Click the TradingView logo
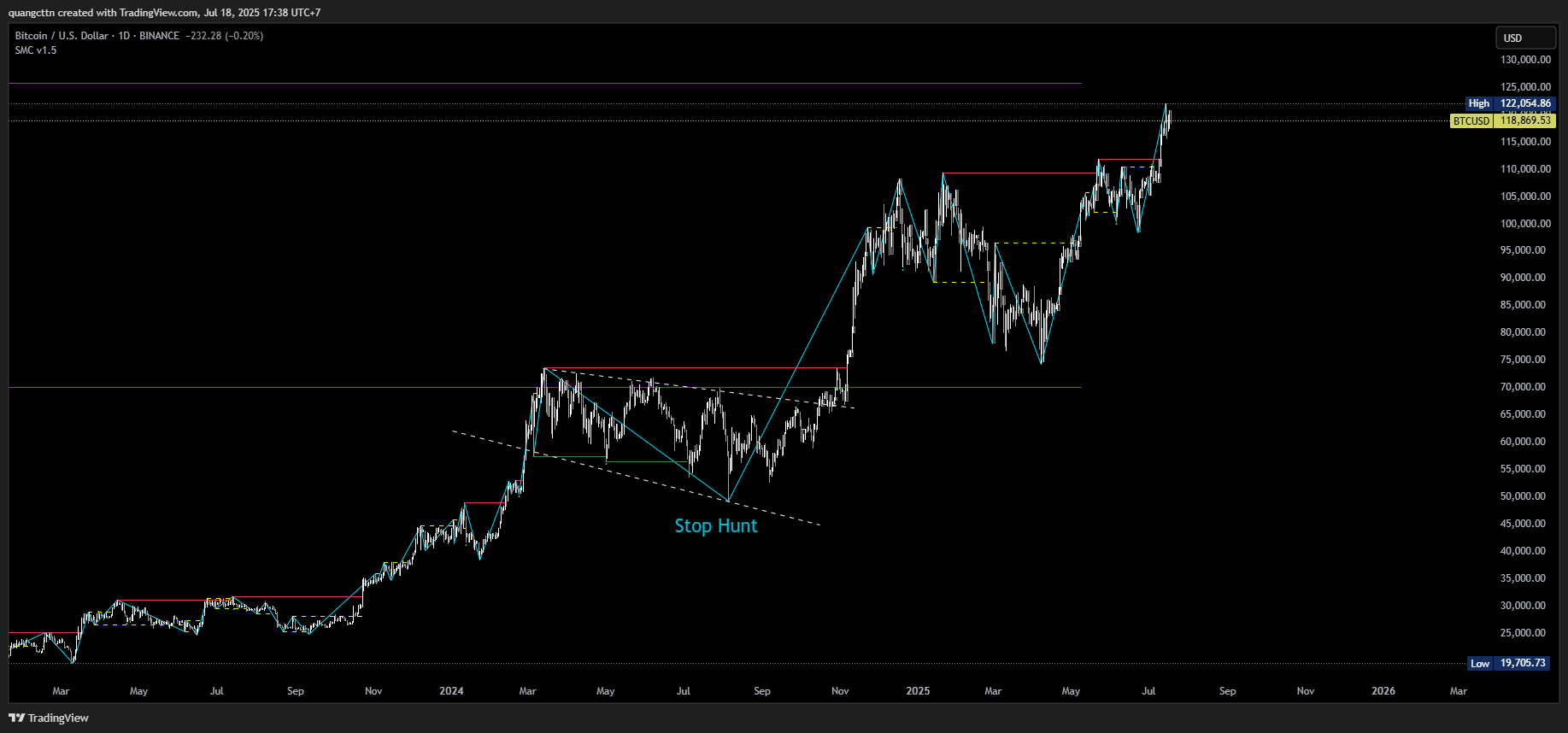 (x=49, y=718)
